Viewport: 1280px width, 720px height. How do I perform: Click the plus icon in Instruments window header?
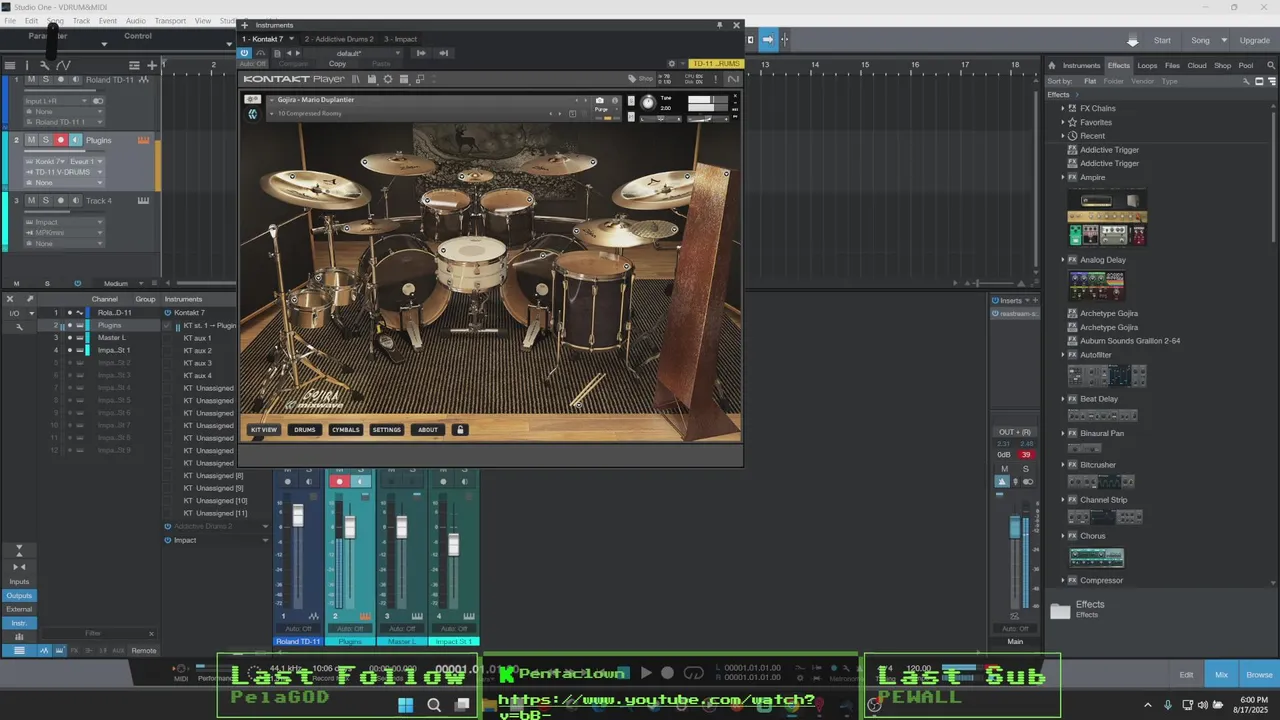(x=245, y=25)
